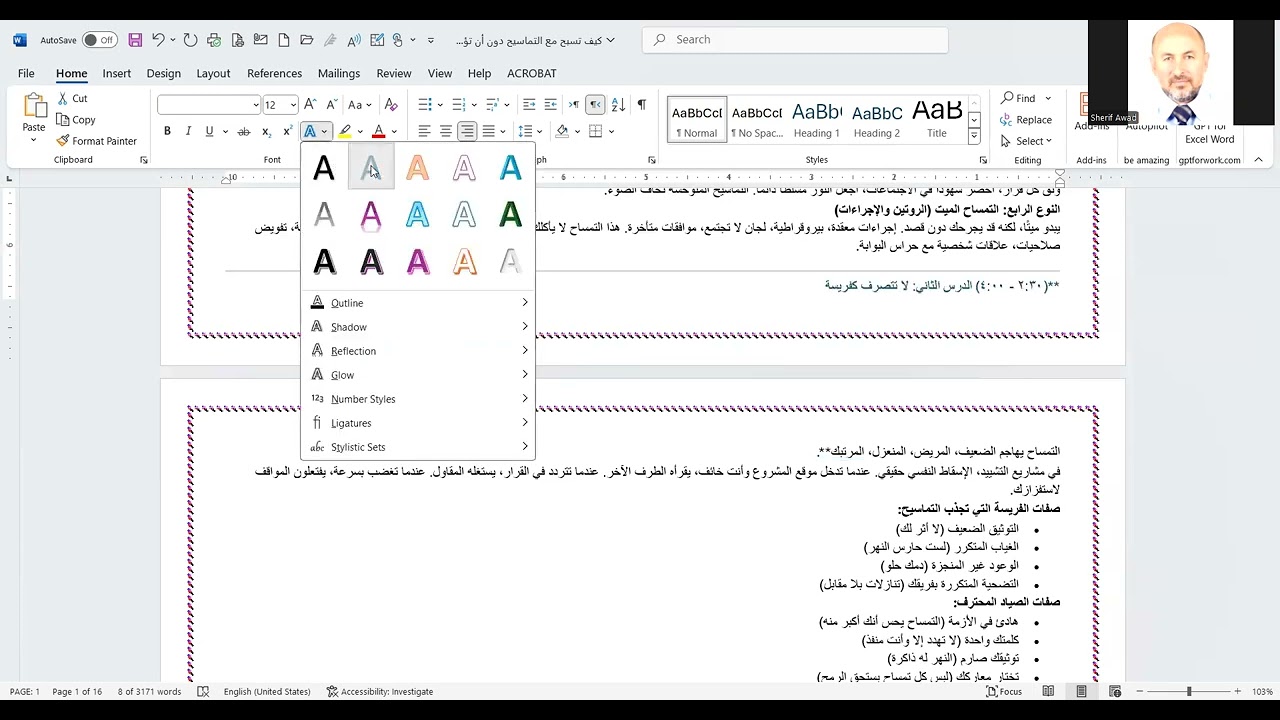The height and width of the screenshot is (720, 1280).
Task: Toggle align right paragraph button
Action: [x=467, y=131]
